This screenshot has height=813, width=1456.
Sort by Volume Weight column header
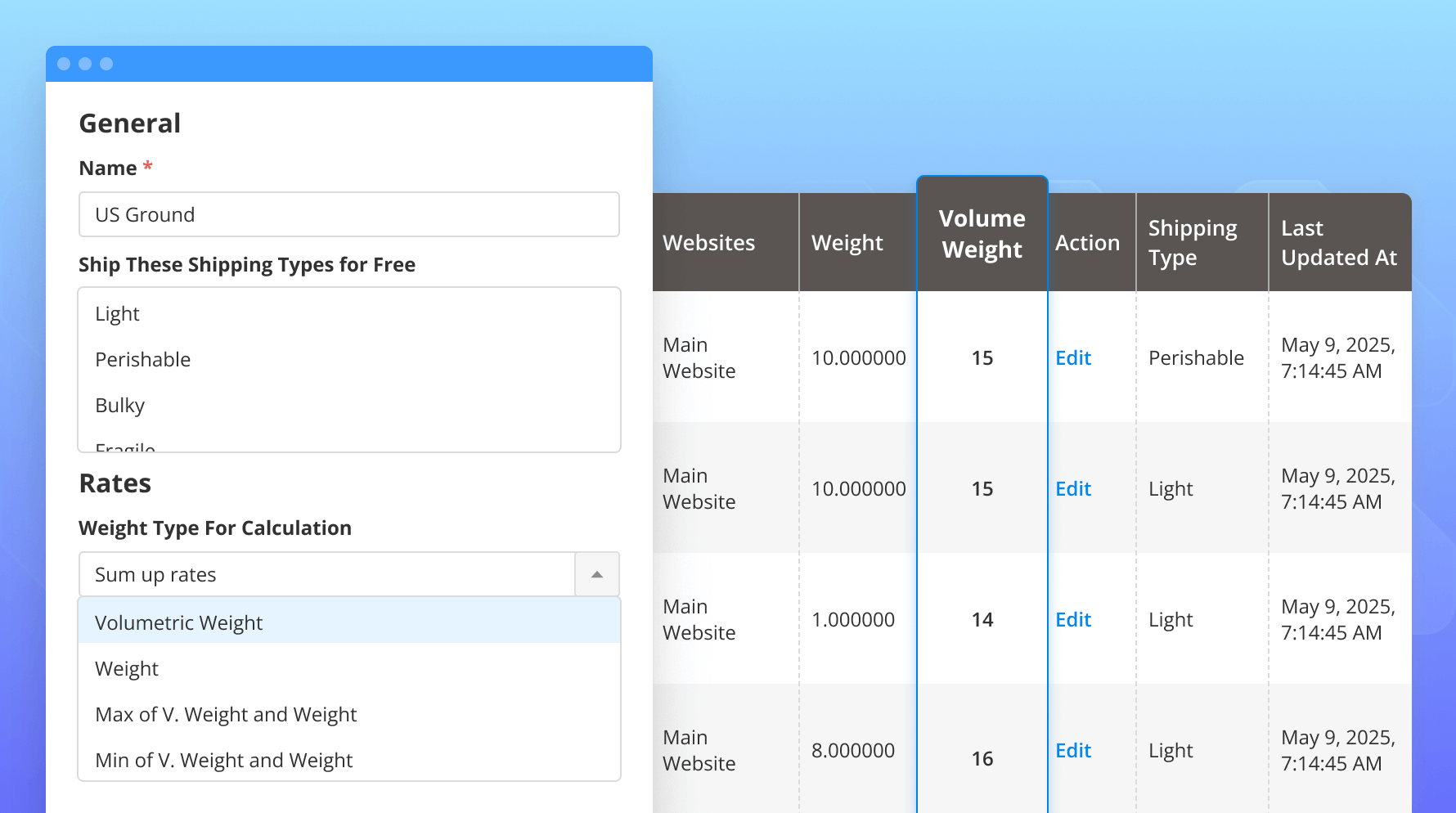pos(982,234)
